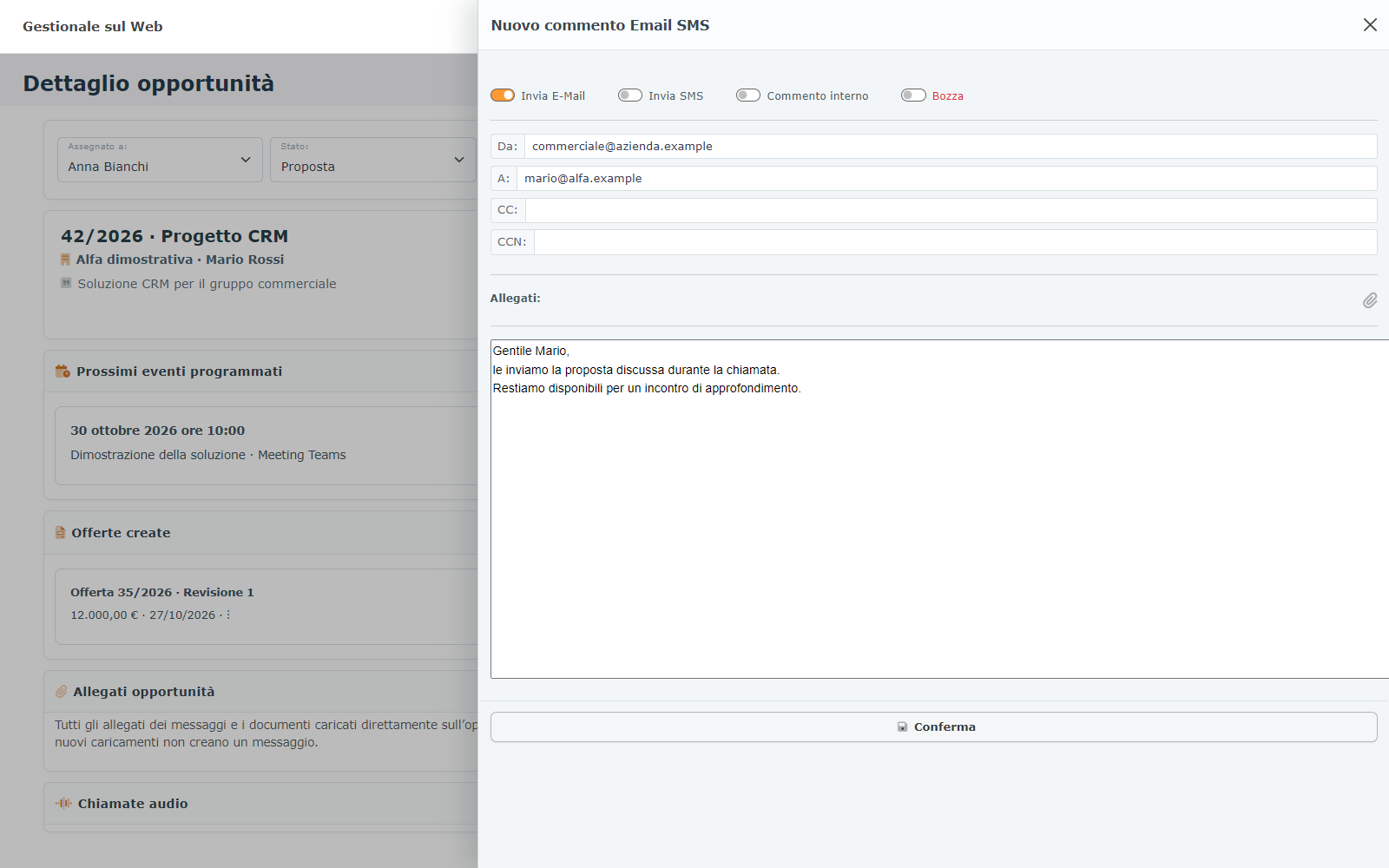Image resolution: width=1389 pixels, height=868 pixels.
Task: Click the Allegati label in comment panel
Action: coord(515,298)
